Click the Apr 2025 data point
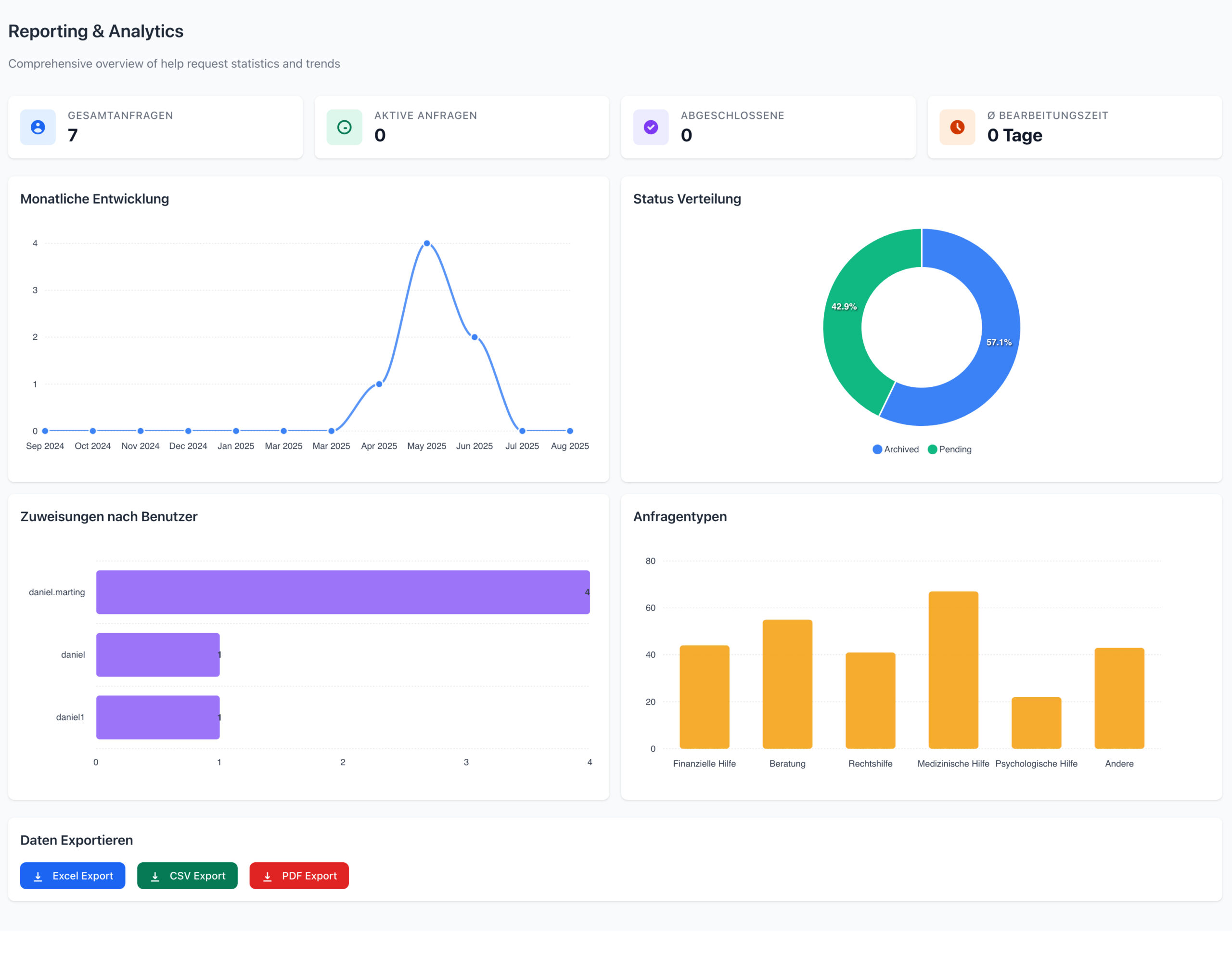This screenshot has width=1232, height=959. [379, 384]
